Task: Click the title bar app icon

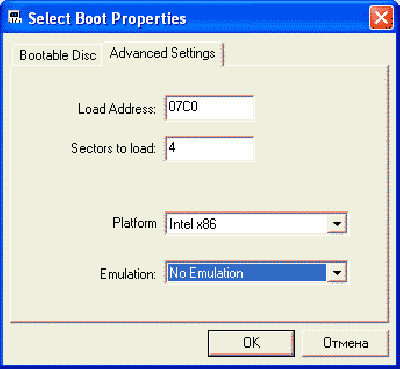Action: 15,17
